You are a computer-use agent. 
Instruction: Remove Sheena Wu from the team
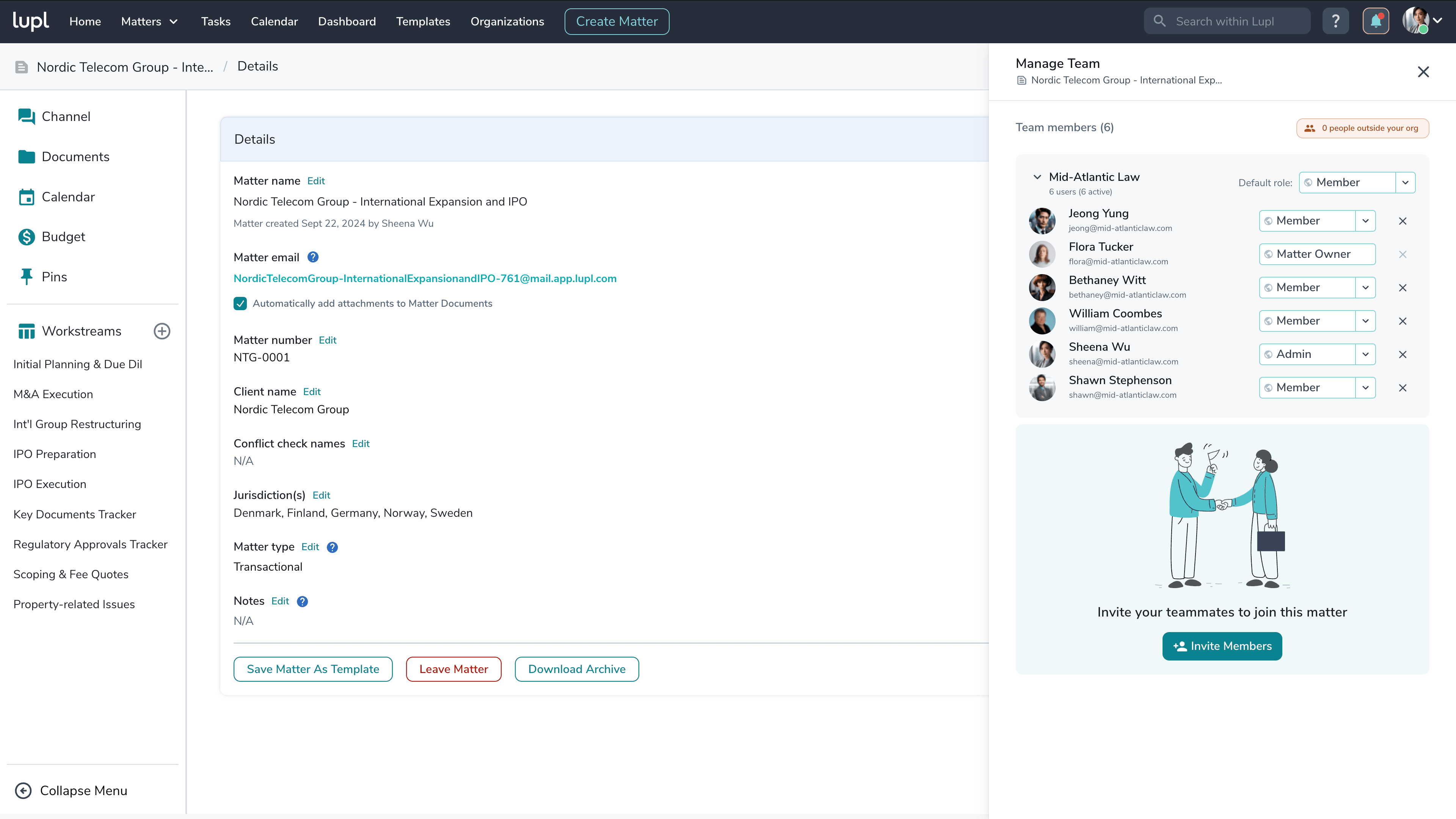[x=1402, y=355]
